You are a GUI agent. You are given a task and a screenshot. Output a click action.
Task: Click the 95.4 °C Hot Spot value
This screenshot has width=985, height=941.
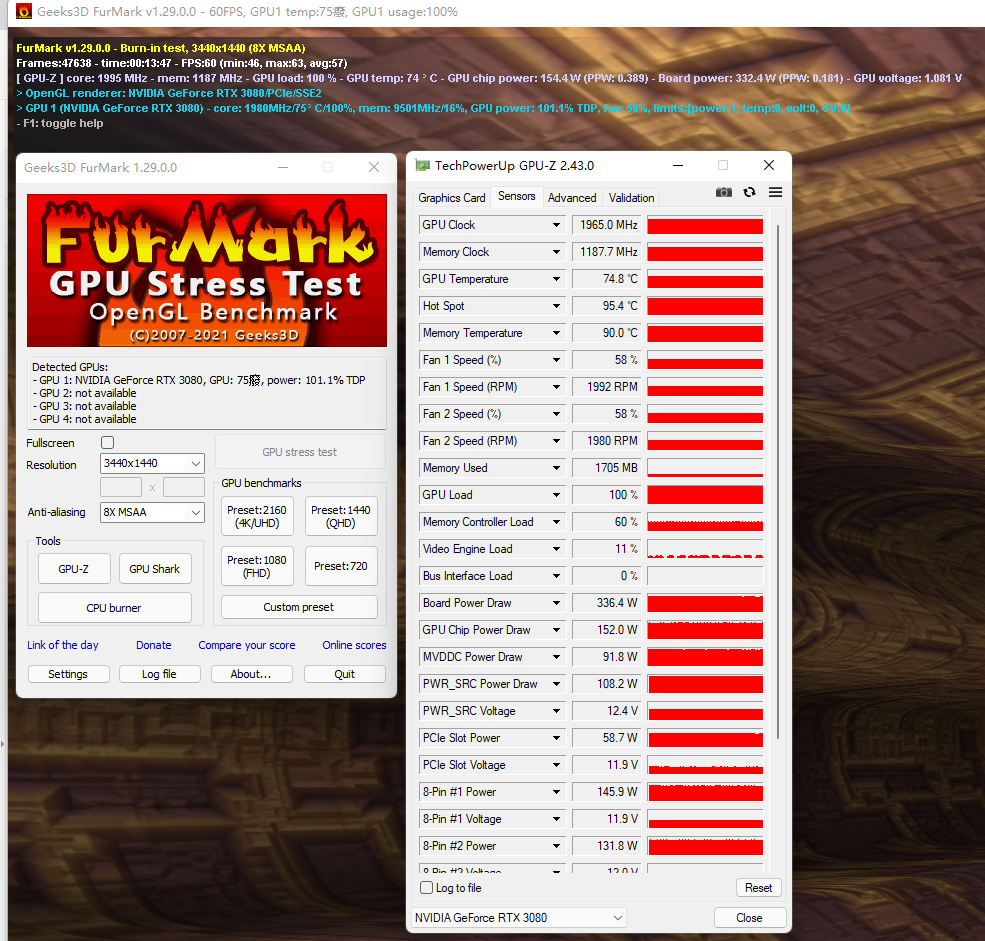tap(606, 306)
